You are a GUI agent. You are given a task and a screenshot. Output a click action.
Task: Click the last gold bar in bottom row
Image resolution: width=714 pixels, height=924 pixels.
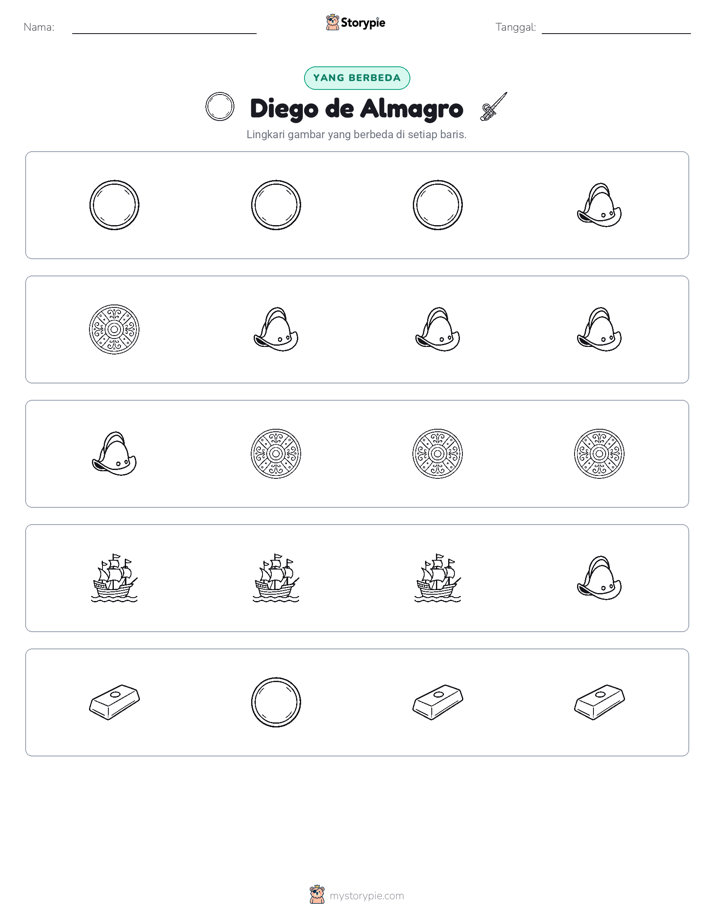pos(599,702)
